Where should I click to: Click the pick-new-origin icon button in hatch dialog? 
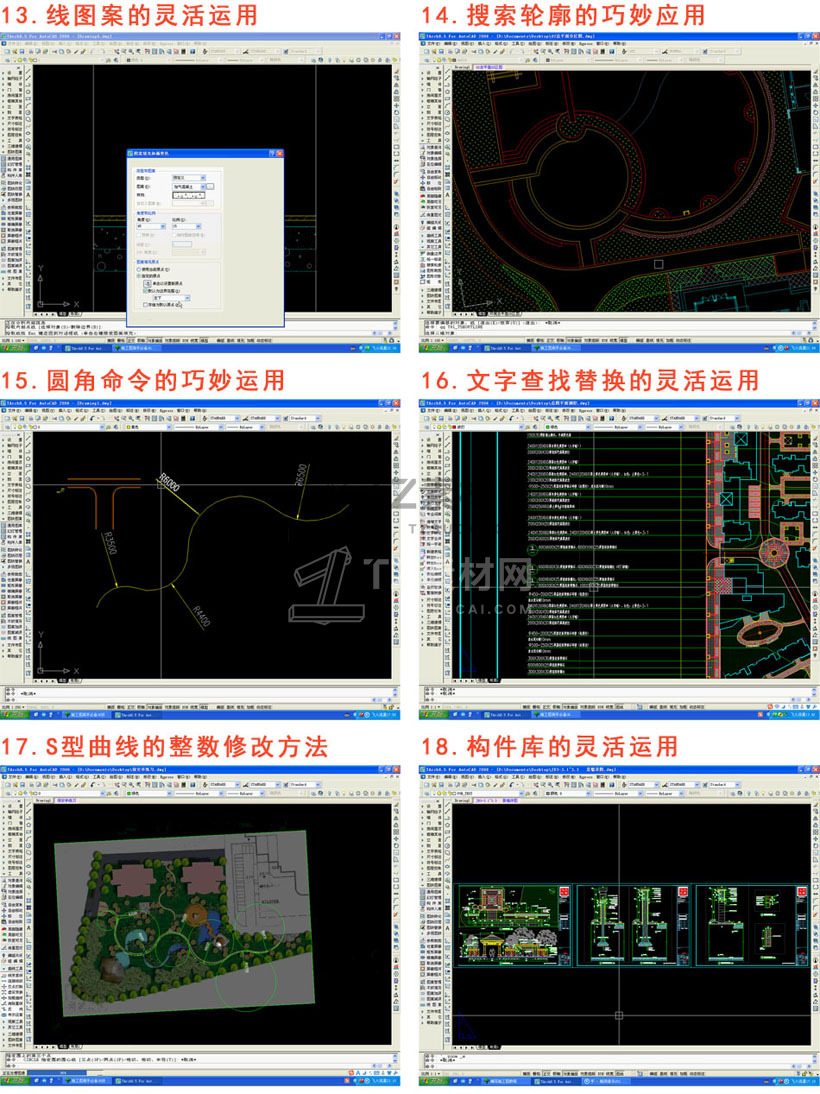[x=147, y=283]
